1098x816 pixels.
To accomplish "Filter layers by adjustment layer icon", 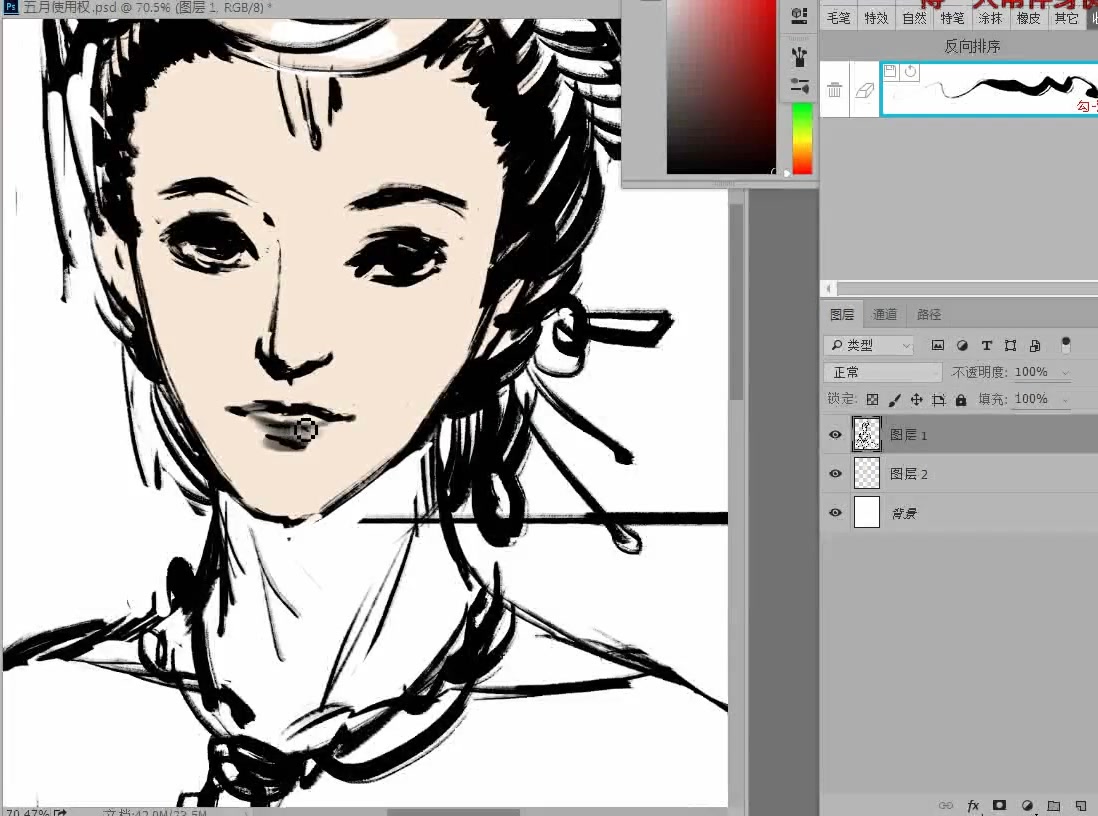I will [x=962, y=345].
